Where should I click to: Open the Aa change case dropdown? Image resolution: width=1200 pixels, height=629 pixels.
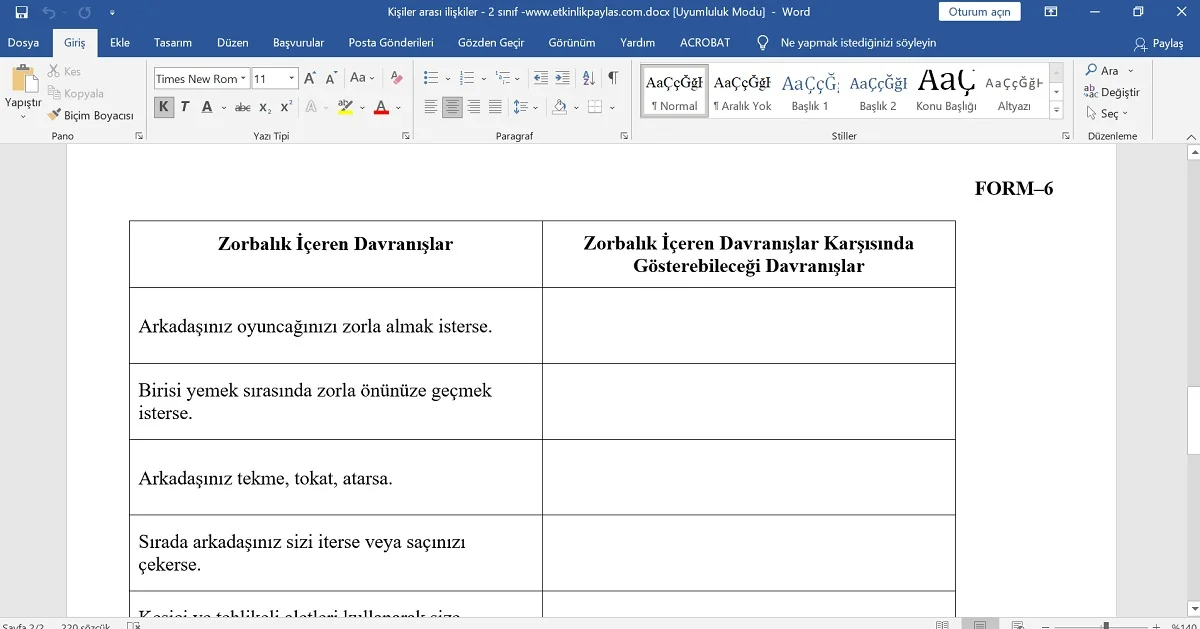(x=362, y=78)
